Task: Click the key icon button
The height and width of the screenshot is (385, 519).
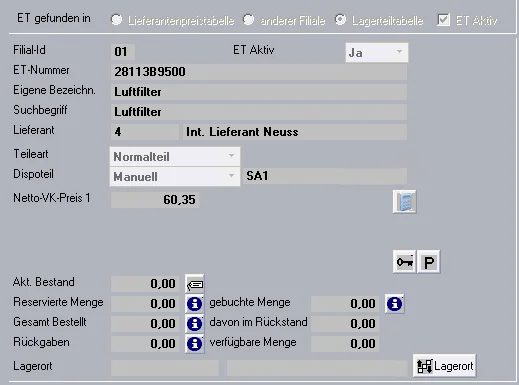Action: pos(404,262)
